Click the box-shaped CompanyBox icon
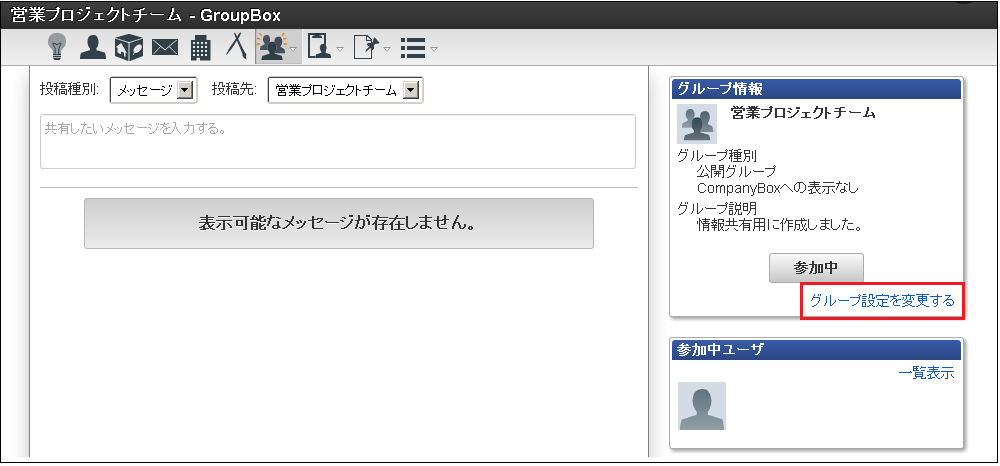 pyautogui.click(x=129, y=48)
